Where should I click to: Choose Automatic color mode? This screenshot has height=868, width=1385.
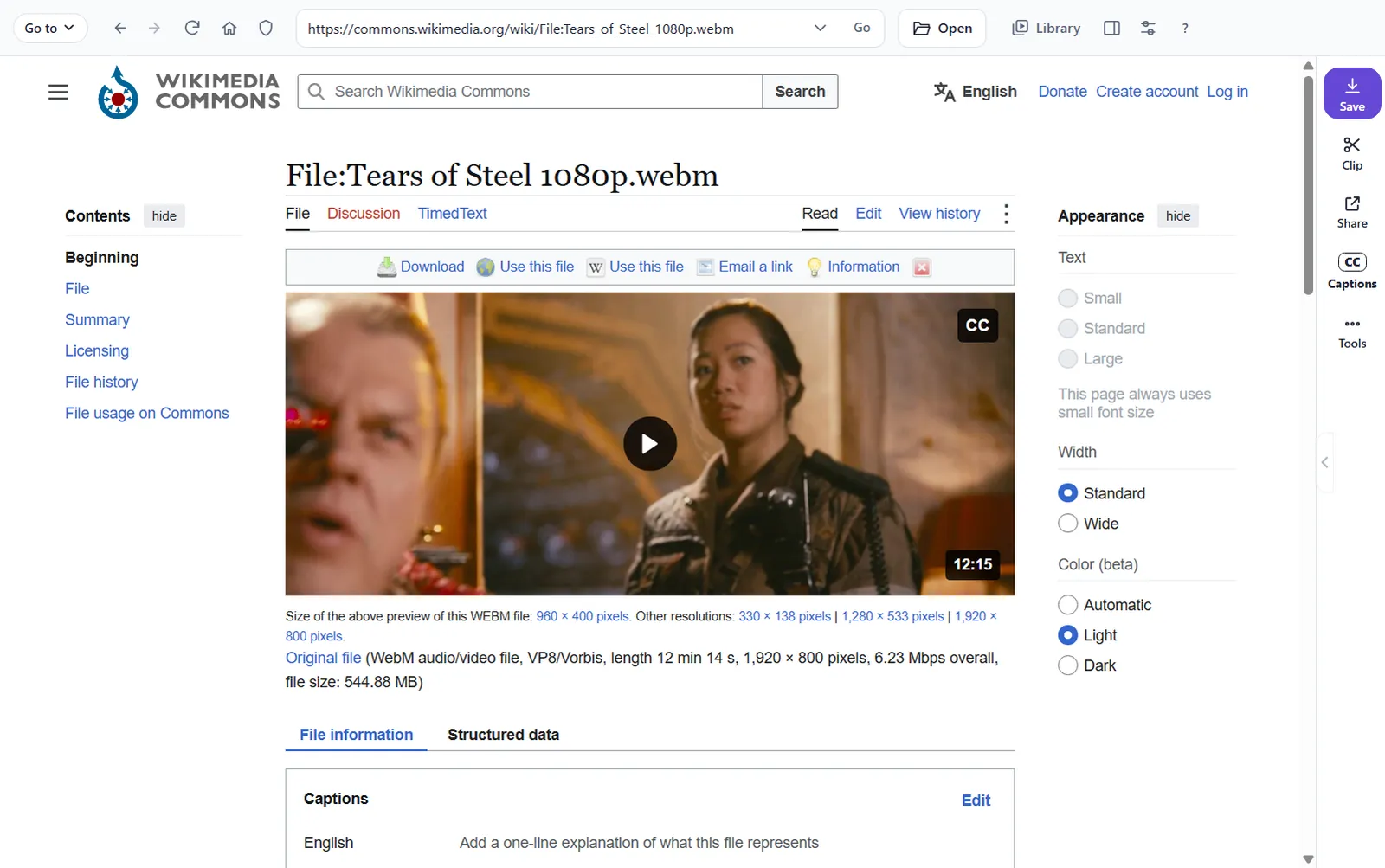1068,605
